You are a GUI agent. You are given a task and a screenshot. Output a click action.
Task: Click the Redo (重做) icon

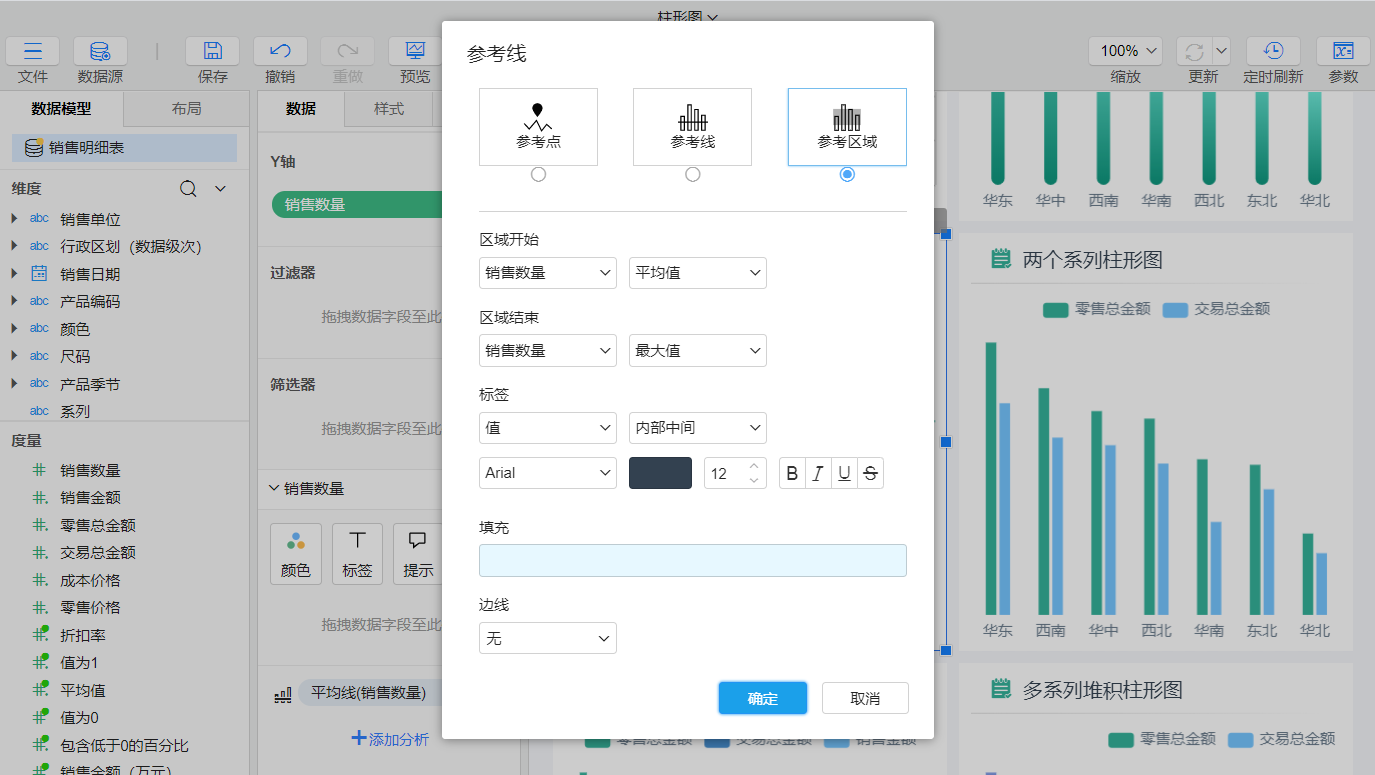click(x=346, y=50)
